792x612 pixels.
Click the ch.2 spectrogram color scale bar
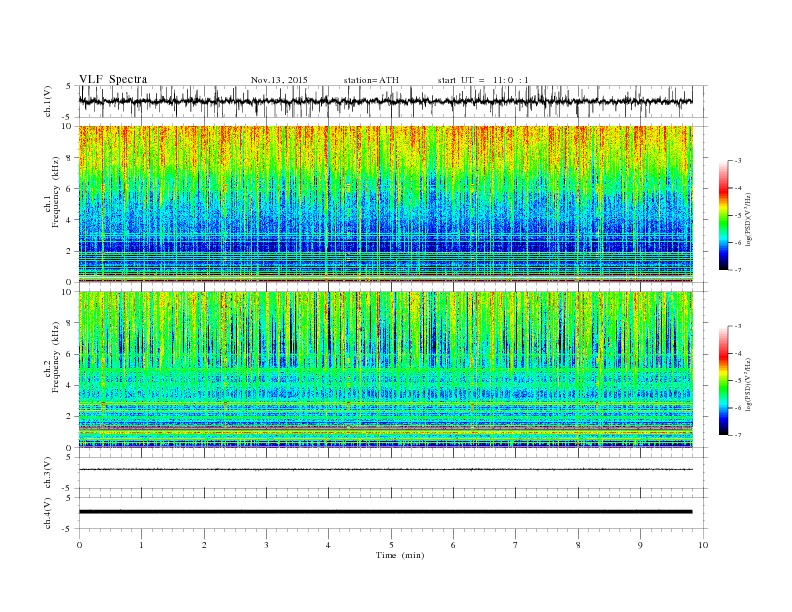724,380
